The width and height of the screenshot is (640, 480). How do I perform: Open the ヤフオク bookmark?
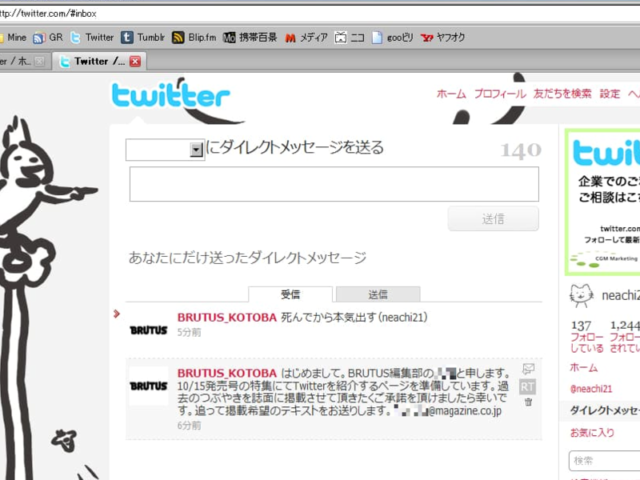tap(443, 38)
